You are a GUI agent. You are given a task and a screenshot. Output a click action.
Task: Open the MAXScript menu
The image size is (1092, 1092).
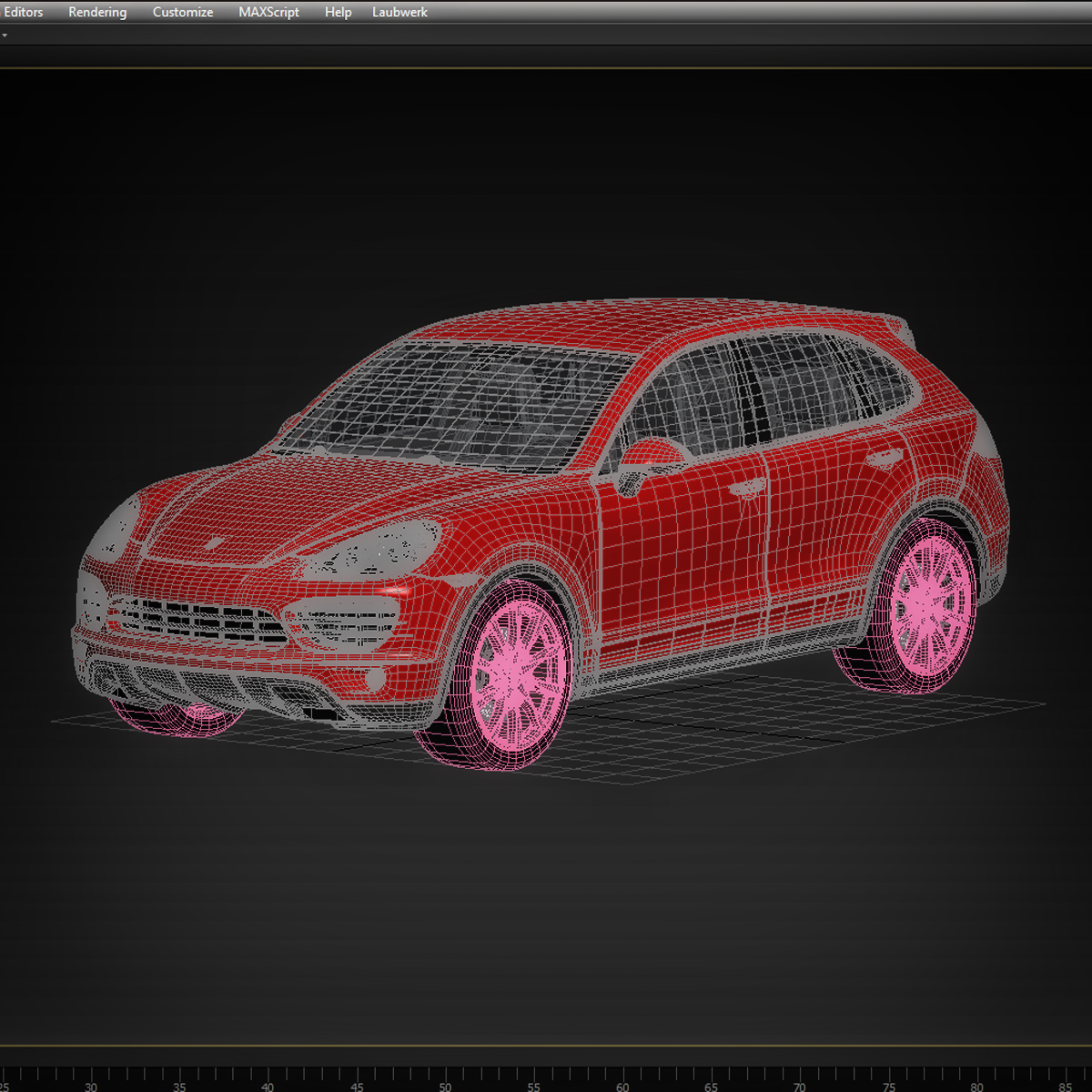[x=268, y=12]
